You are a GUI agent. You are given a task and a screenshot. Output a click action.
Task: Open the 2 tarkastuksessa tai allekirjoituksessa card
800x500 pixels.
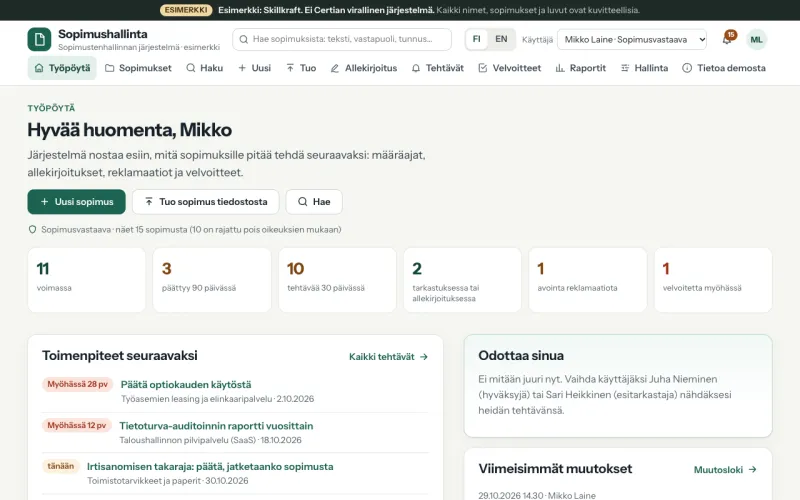(462, 280)
